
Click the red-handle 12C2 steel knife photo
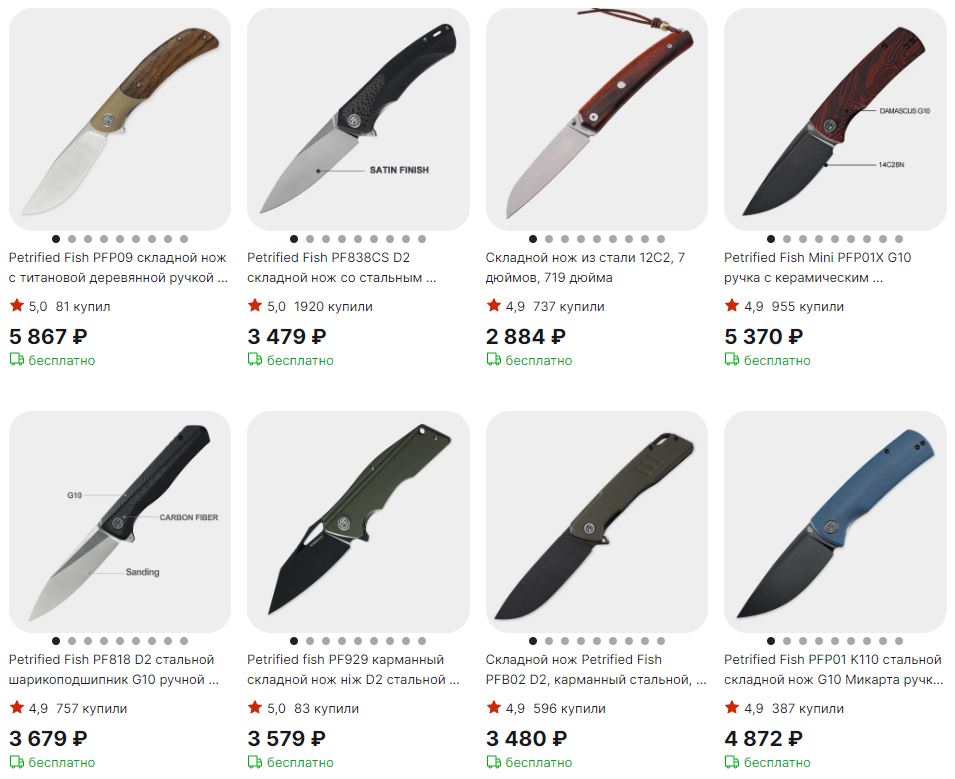click(597, 119)
